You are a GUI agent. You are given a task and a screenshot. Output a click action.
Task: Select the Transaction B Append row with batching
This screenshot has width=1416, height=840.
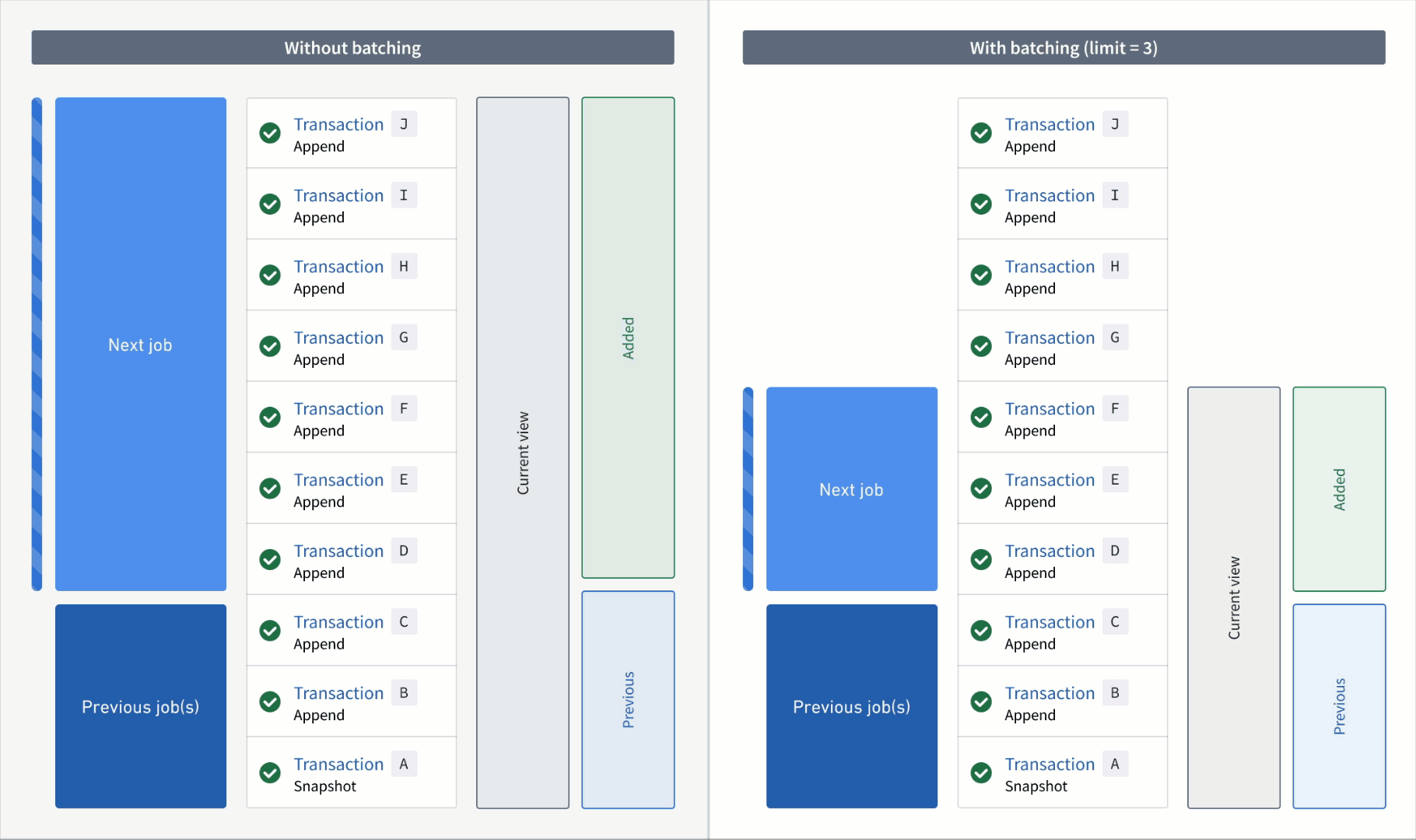point(1062,702)
